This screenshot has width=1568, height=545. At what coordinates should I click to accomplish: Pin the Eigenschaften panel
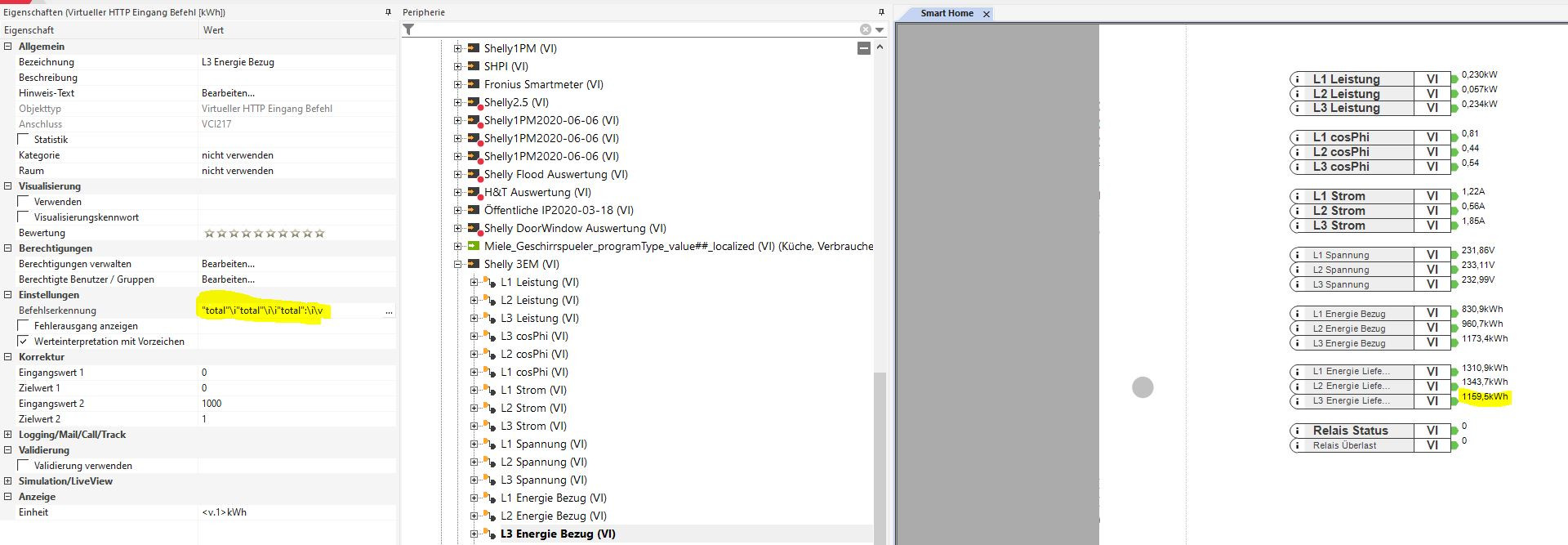click(x=388, y=12)
